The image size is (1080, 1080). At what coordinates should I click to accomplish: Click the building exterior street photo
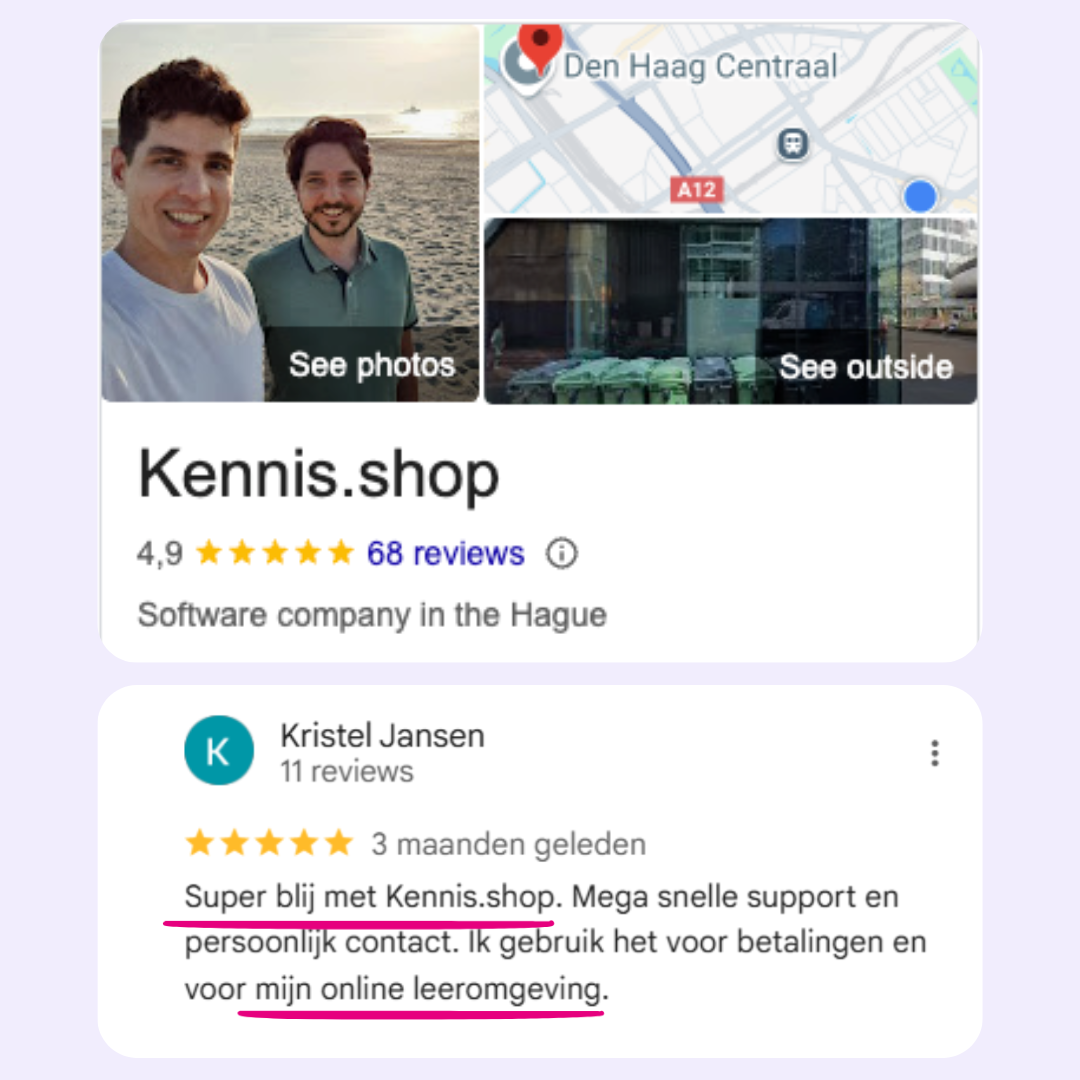[731, 311]
